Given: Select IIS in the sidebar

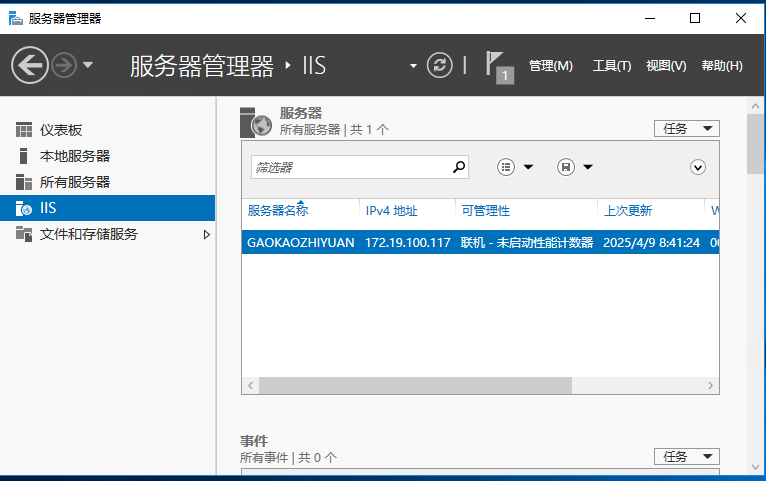Looking at the screenshot, I should [x=107, y=208].
